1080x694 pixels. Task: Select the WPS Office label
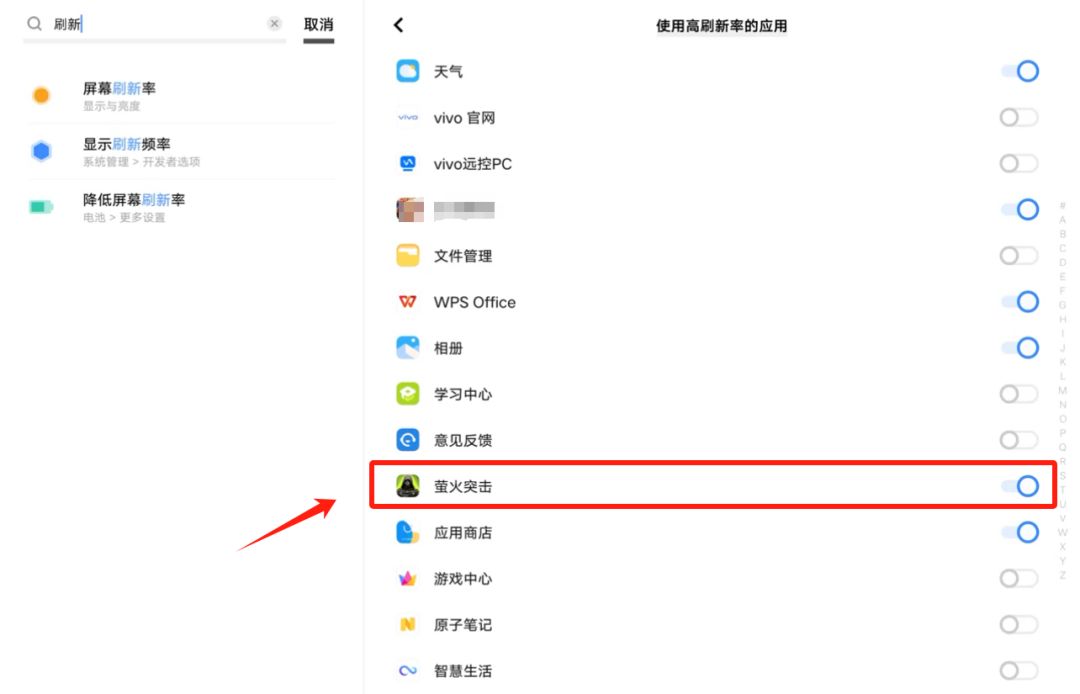(475, 302)
